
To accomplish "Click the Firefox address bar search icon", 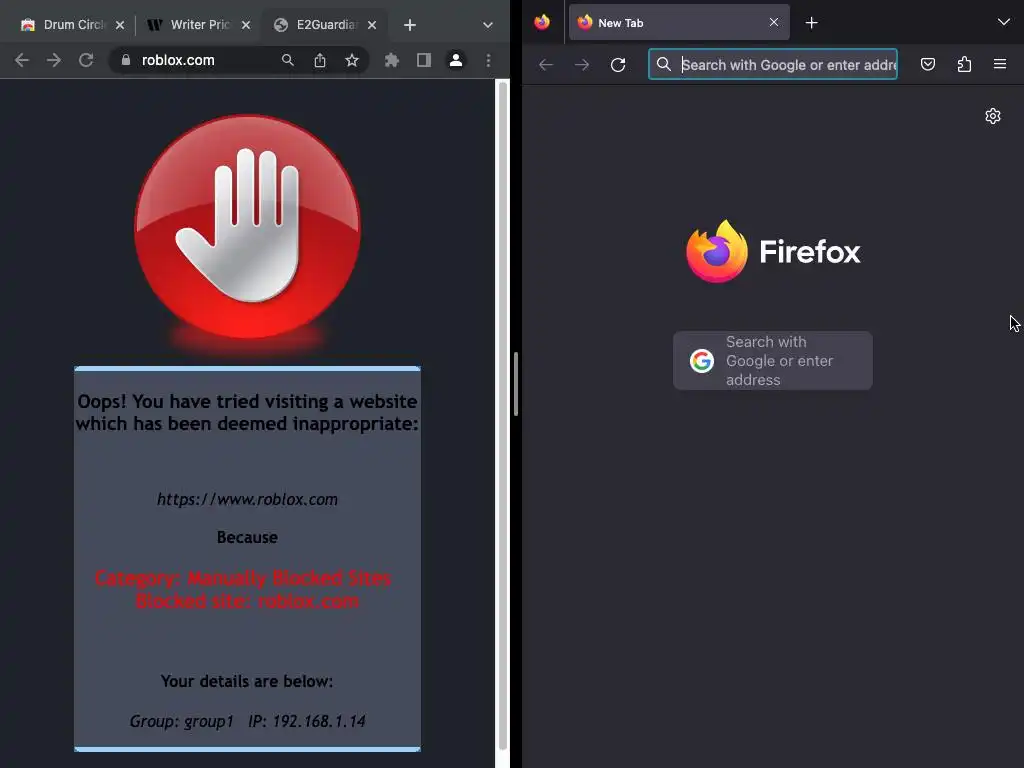I will click(664, 64).
